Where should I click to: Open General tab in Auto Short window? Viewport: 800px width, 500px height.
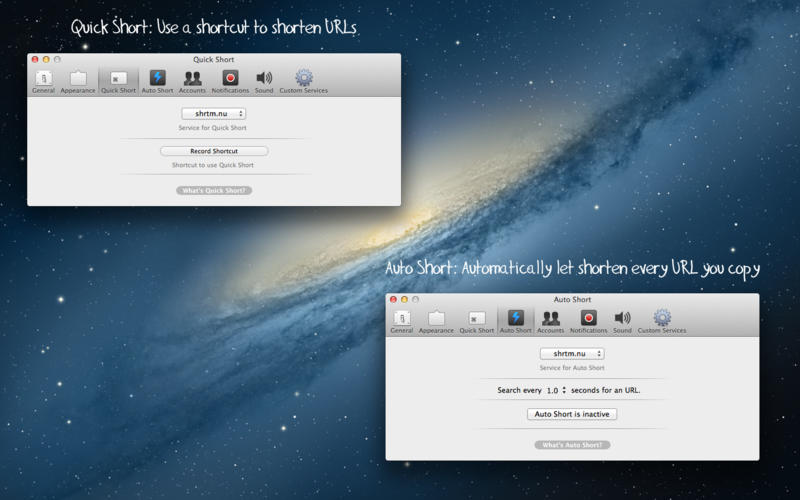(x=402, y=322)
